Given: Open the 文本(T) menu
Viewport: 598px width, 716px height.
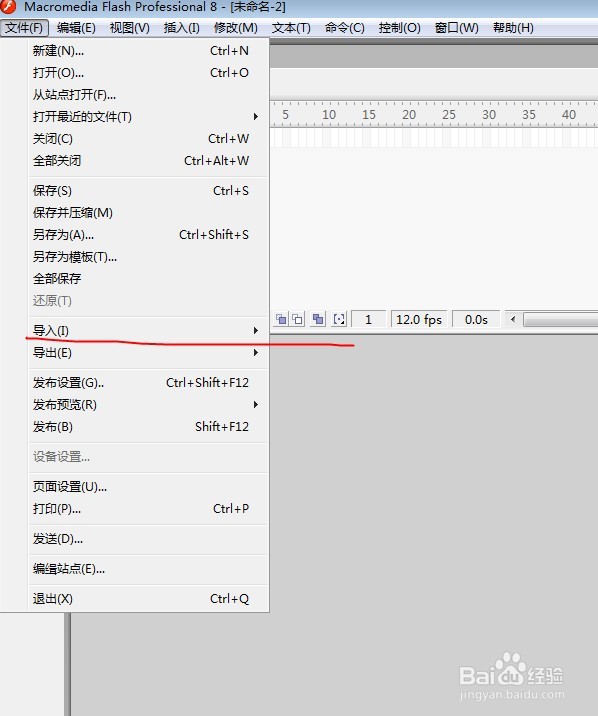Looking at the screenshot, I should (x=291, y=28).
